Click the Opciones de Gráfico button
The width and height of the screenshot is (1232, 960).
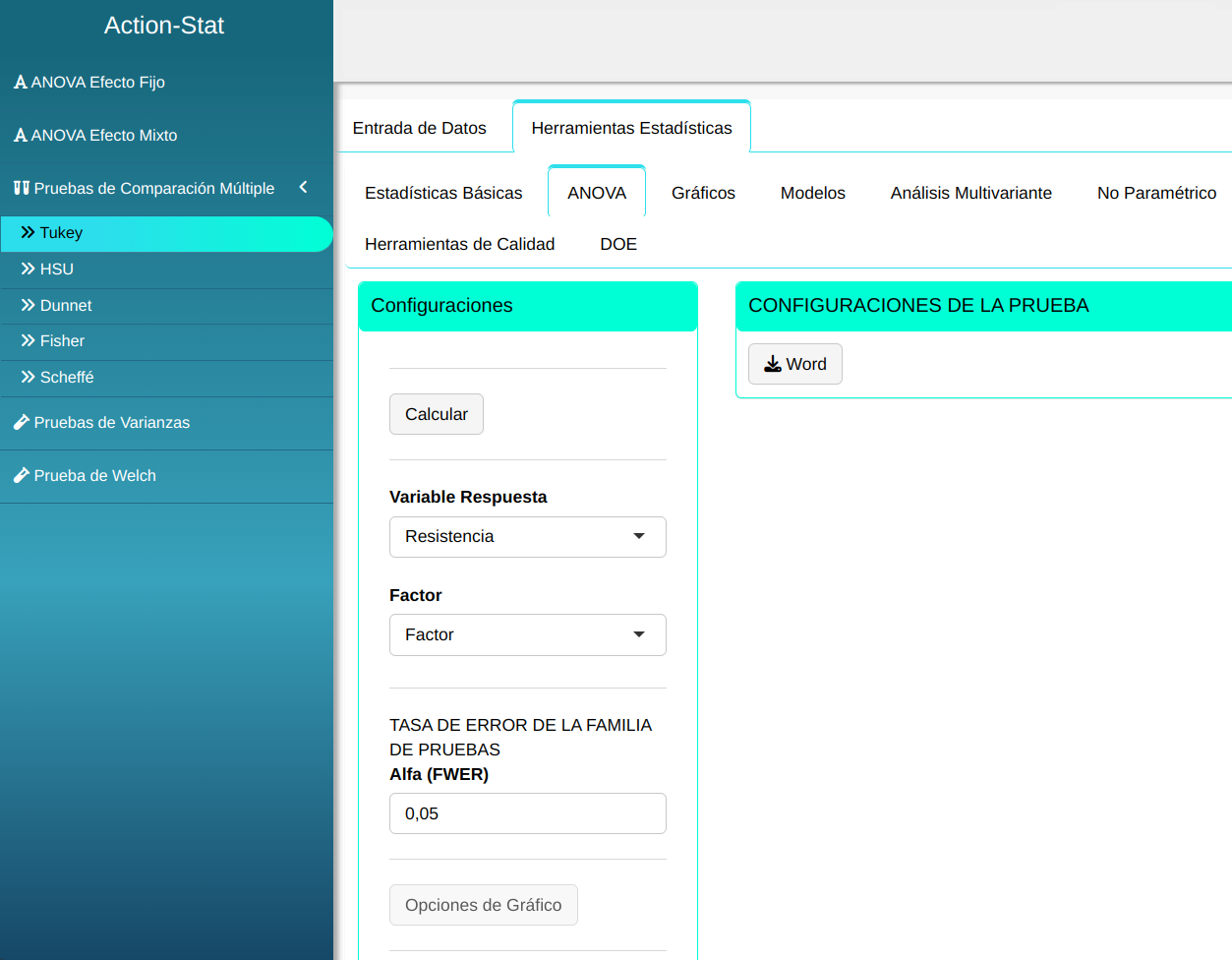[x=483, y=905]
